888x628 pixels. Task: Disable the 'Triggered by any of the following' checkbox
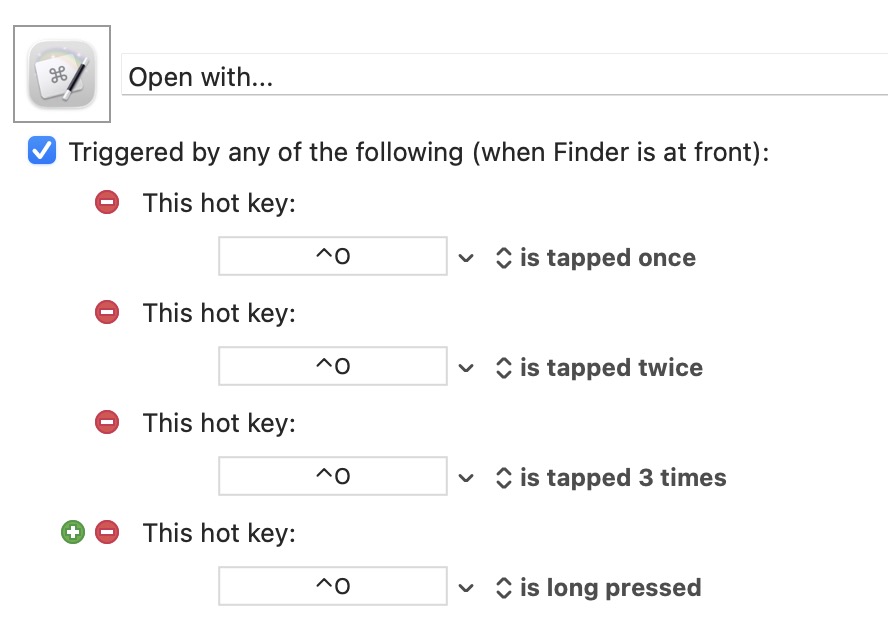(x=42, y=152)
